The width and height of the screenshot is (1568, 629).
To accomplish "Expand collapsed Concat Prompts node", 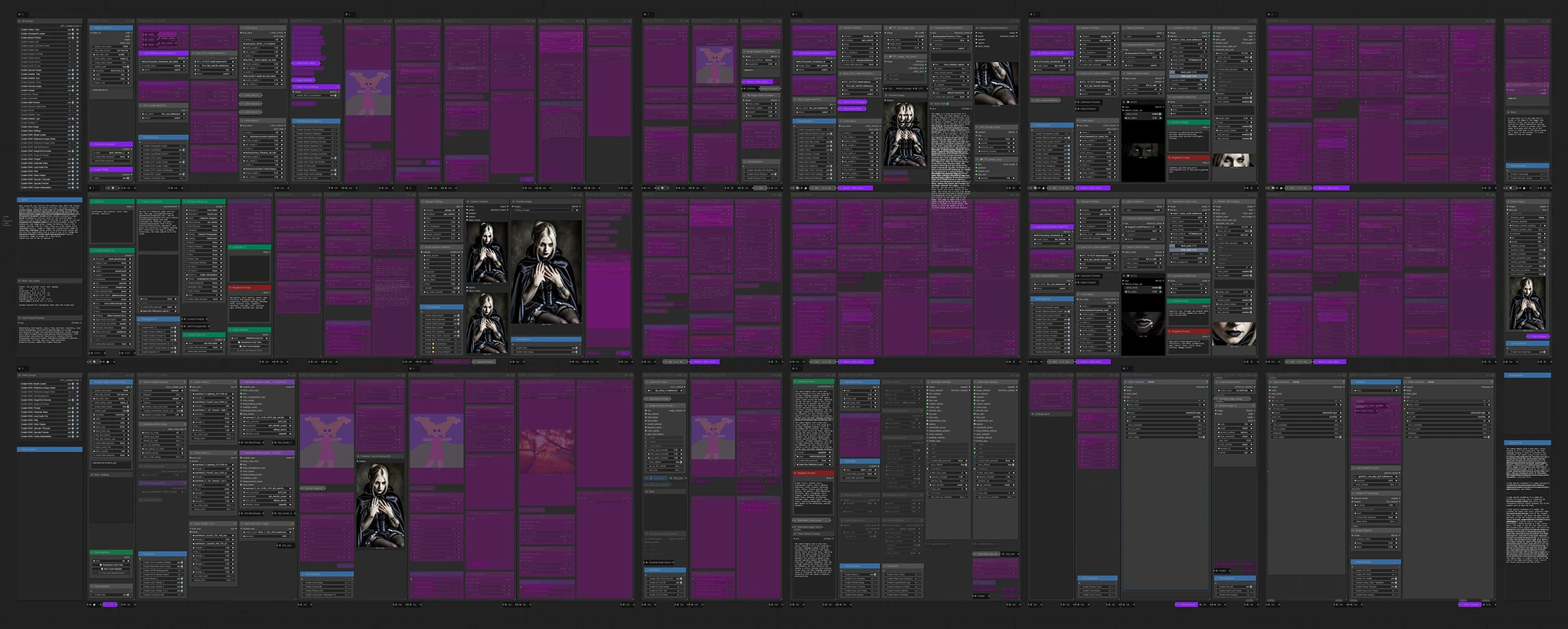I will coord(195,319).
